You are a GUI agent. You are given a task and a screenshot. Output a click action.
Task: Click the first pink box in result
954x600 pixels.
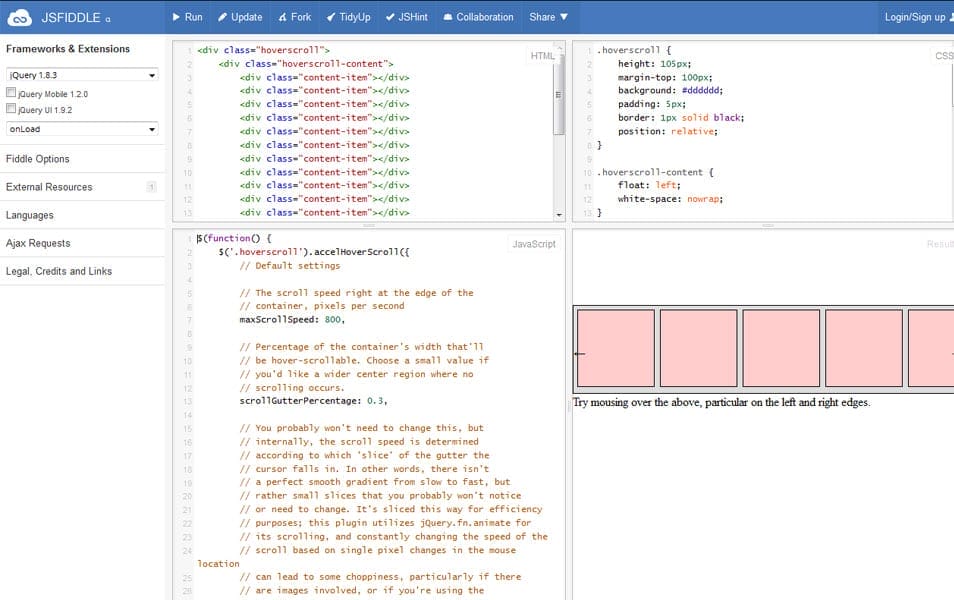(615, 348)
